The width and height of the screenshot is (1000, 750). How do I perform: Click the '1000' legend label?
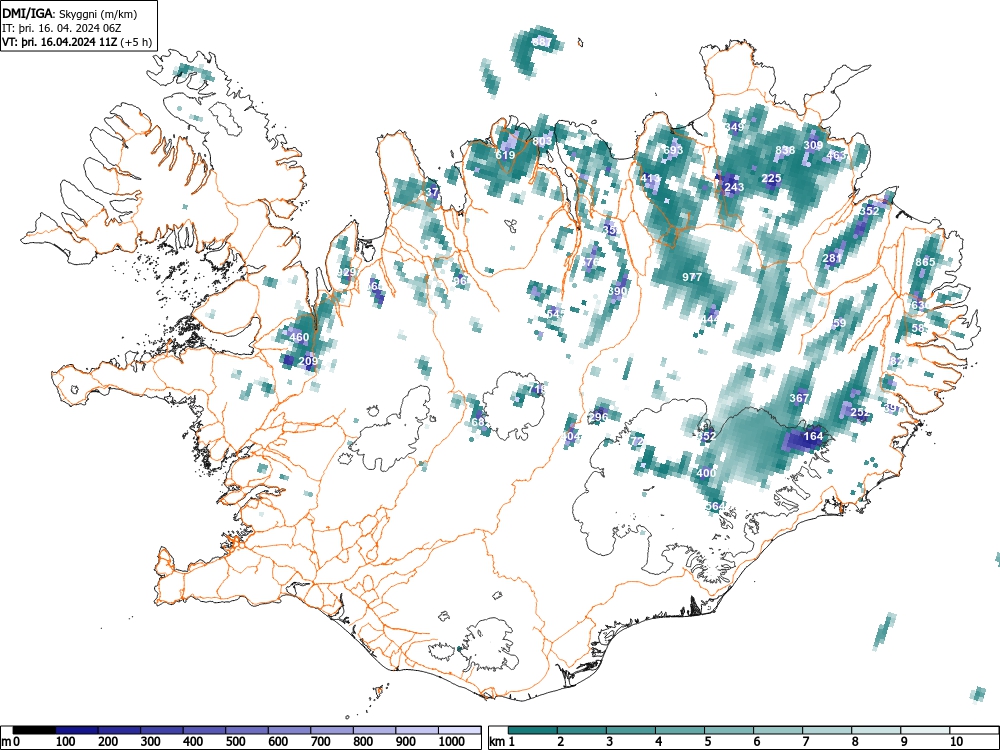(452, 742)
